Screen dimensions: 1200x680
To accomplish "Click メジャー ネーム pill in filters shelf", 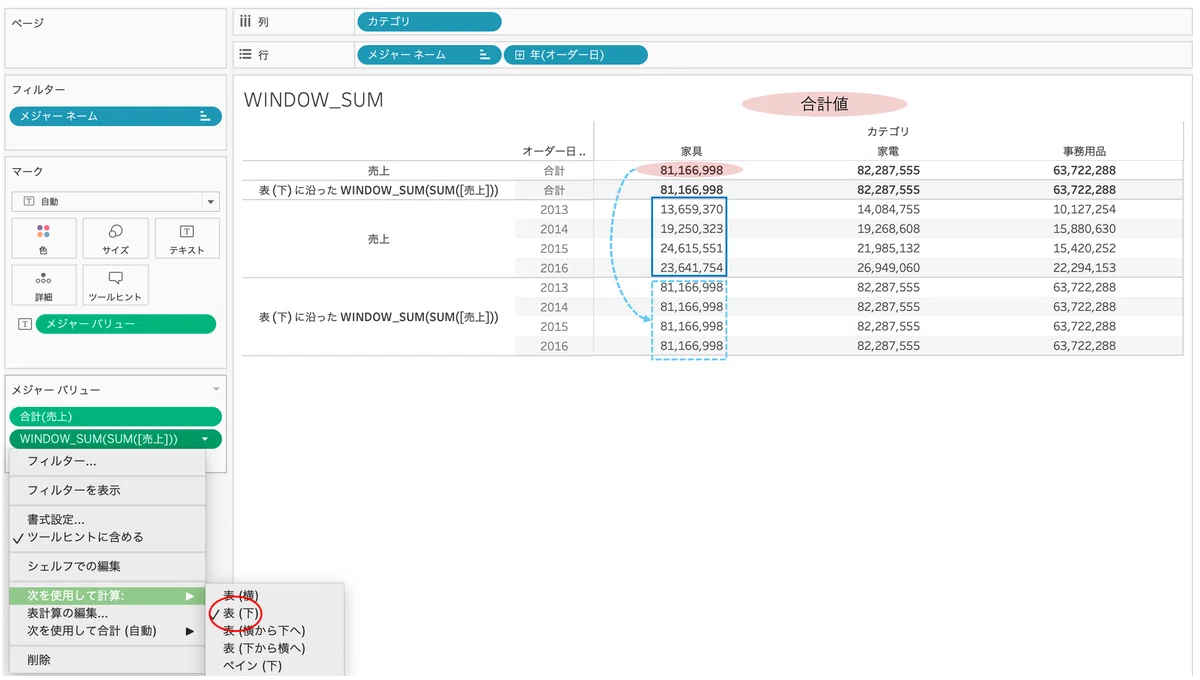I will click(116, 117).
